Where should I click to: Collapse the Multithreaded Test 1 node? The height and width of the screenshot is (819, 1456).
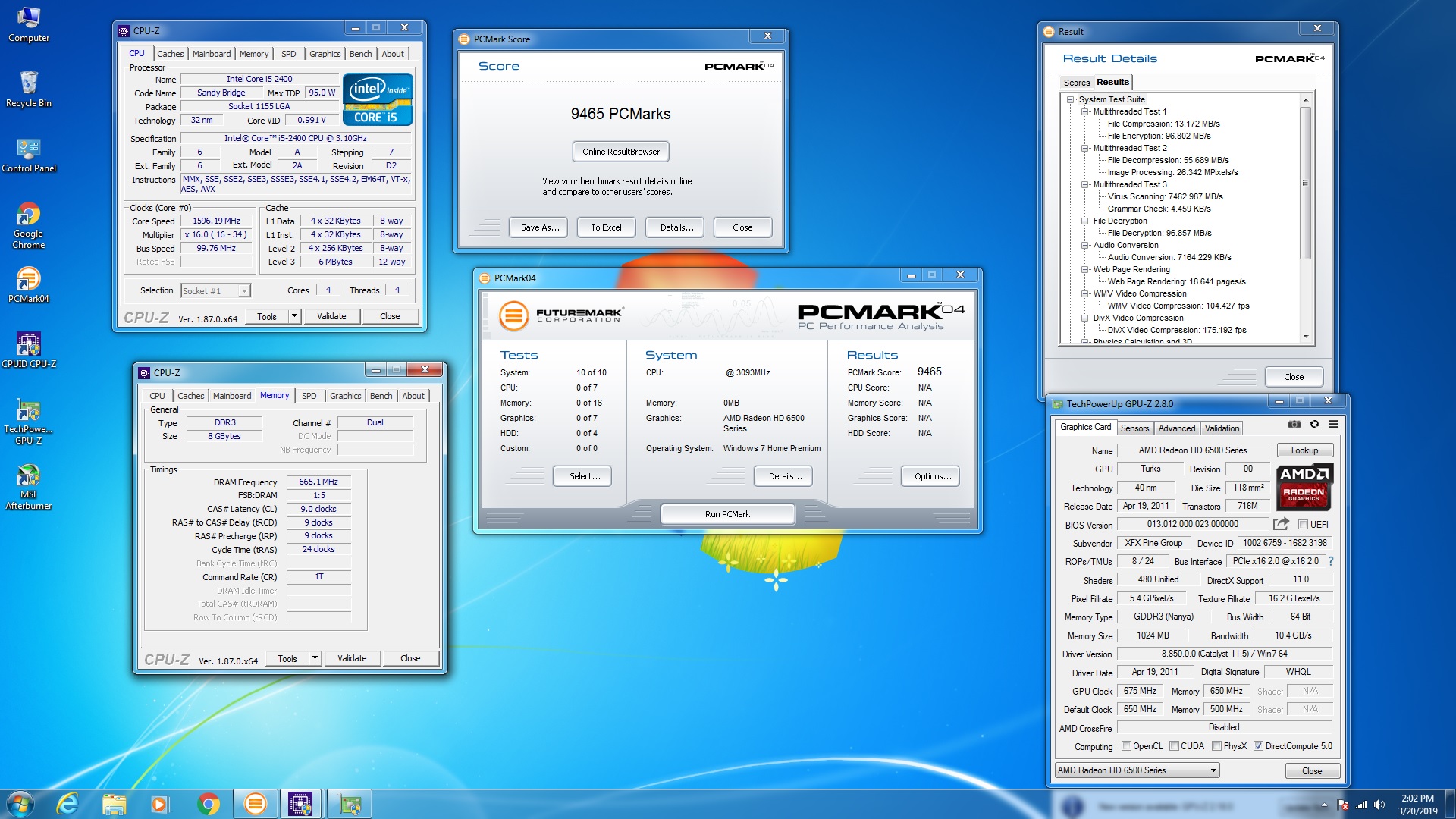[1085, 111]
